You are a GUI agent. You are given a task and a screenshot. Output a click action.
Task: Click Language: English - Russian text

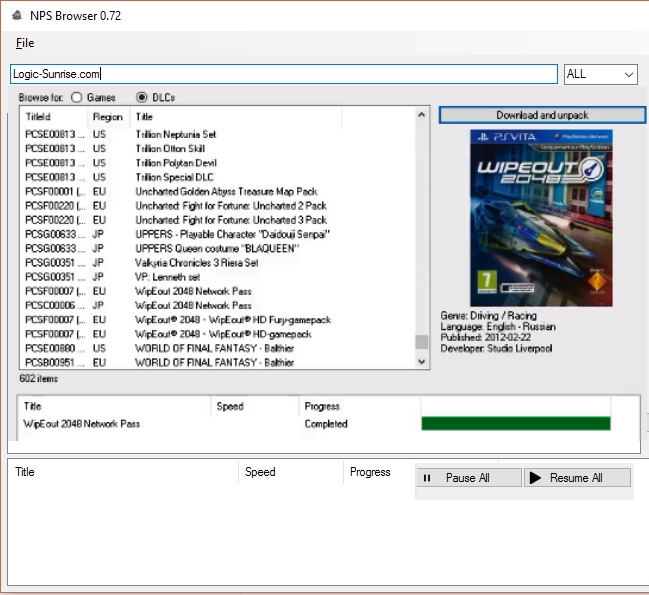tap(498, 326)
